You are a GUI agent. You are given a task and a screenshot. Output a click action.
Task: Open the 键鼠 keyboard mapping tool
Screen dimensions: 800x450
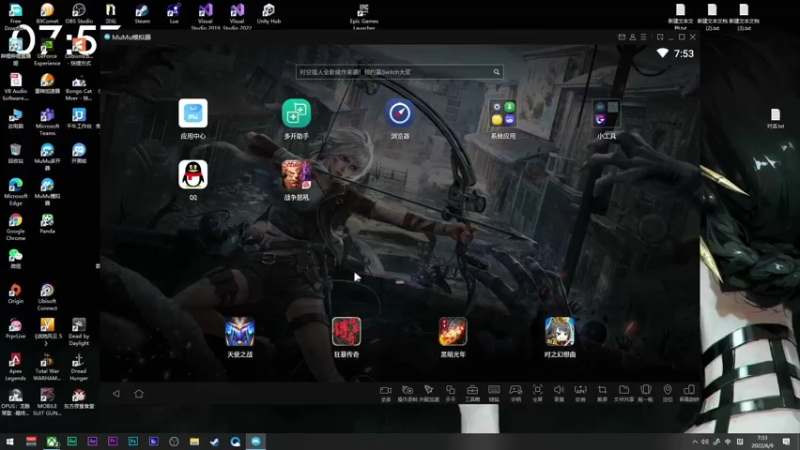coord(494,393)
